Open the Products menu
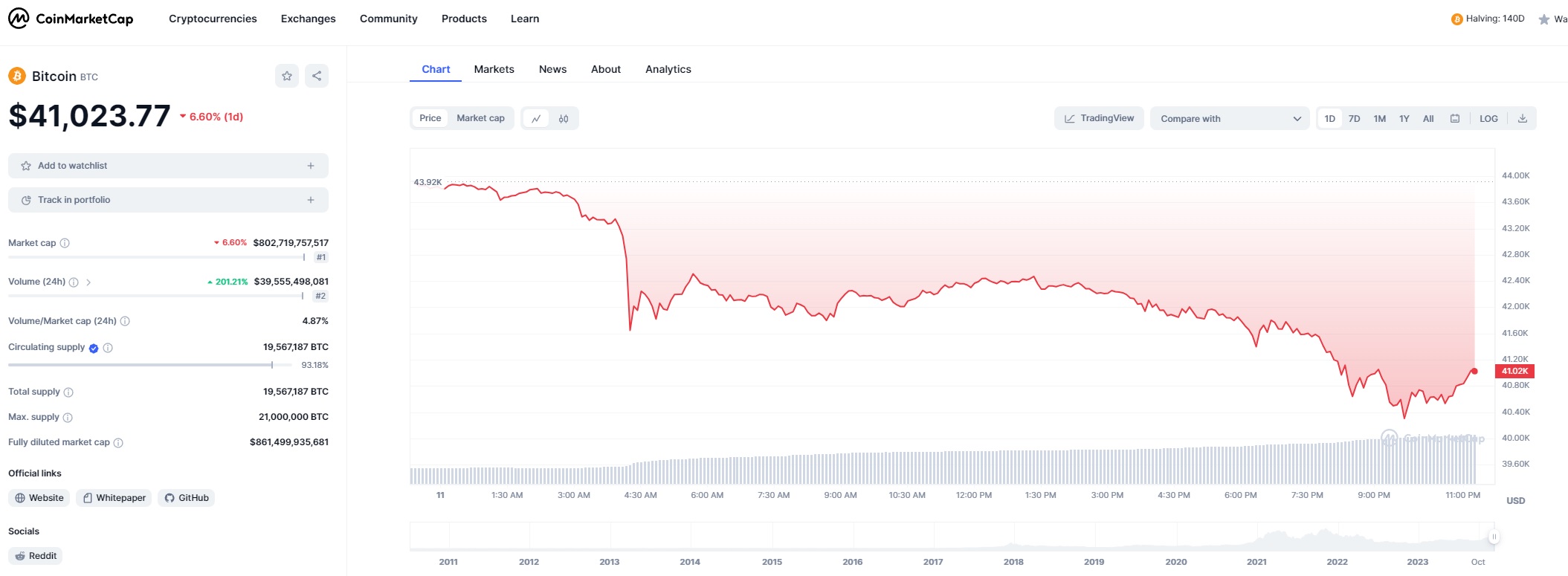This screenshot has width=1568, height=576. 464,19
